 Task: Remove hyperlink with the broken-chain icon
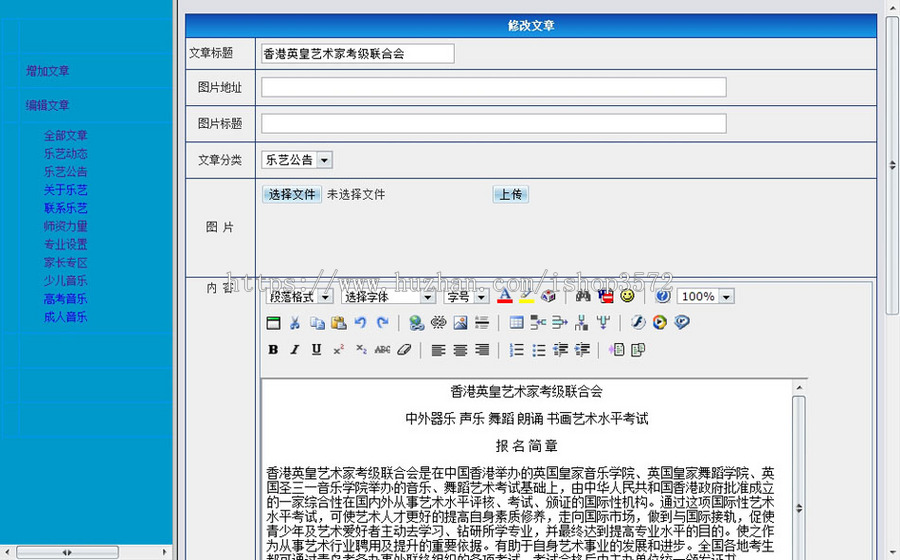pyautogui.click(x=439, y=323)
